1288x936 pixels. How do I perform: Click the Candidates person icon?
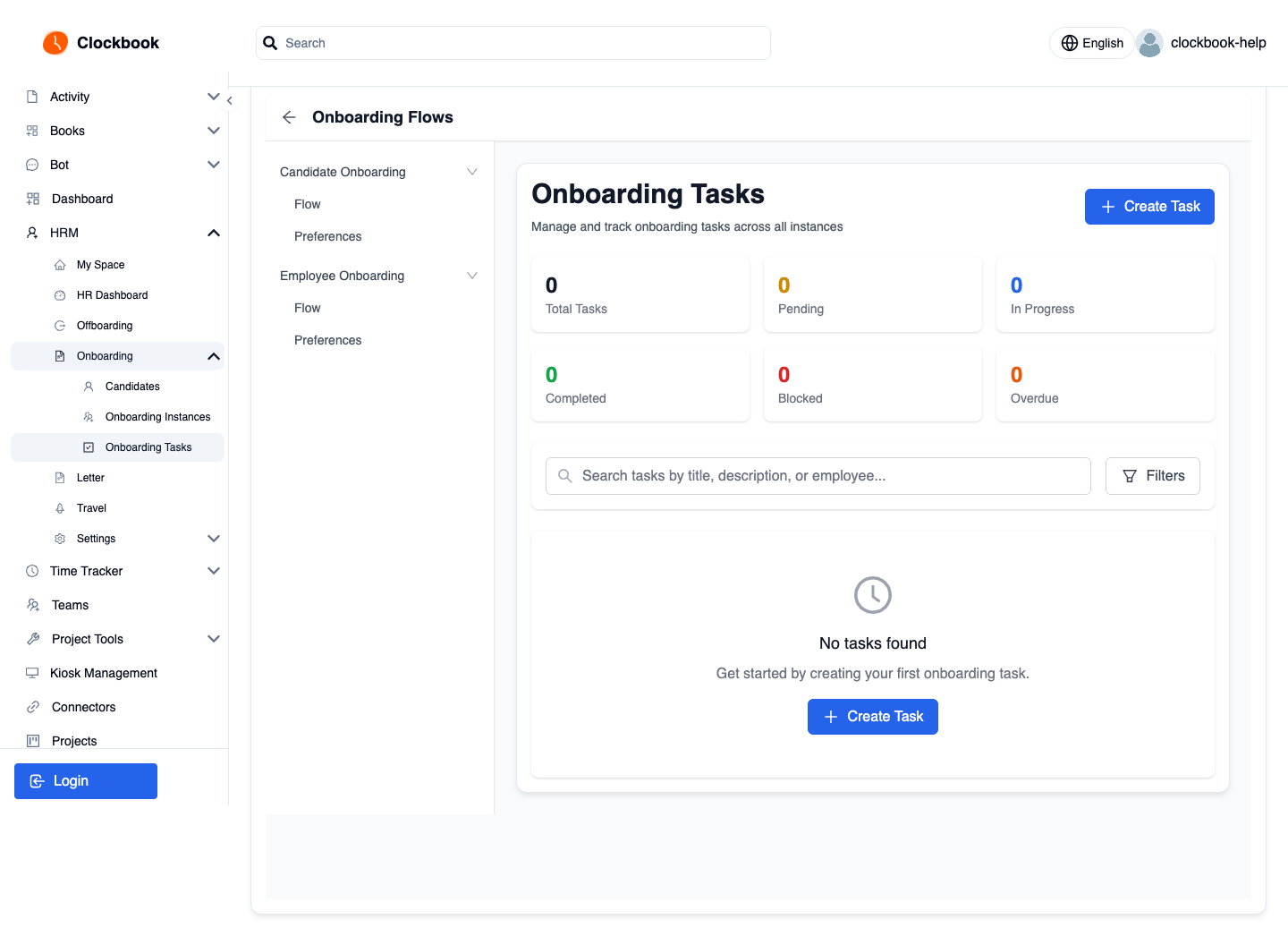[x=89, y=387]
